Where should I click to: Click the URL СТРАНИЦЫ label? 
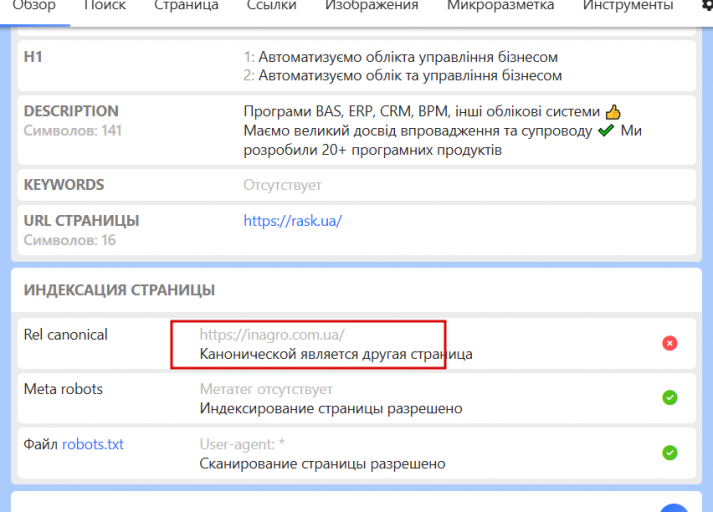(81, 221)
